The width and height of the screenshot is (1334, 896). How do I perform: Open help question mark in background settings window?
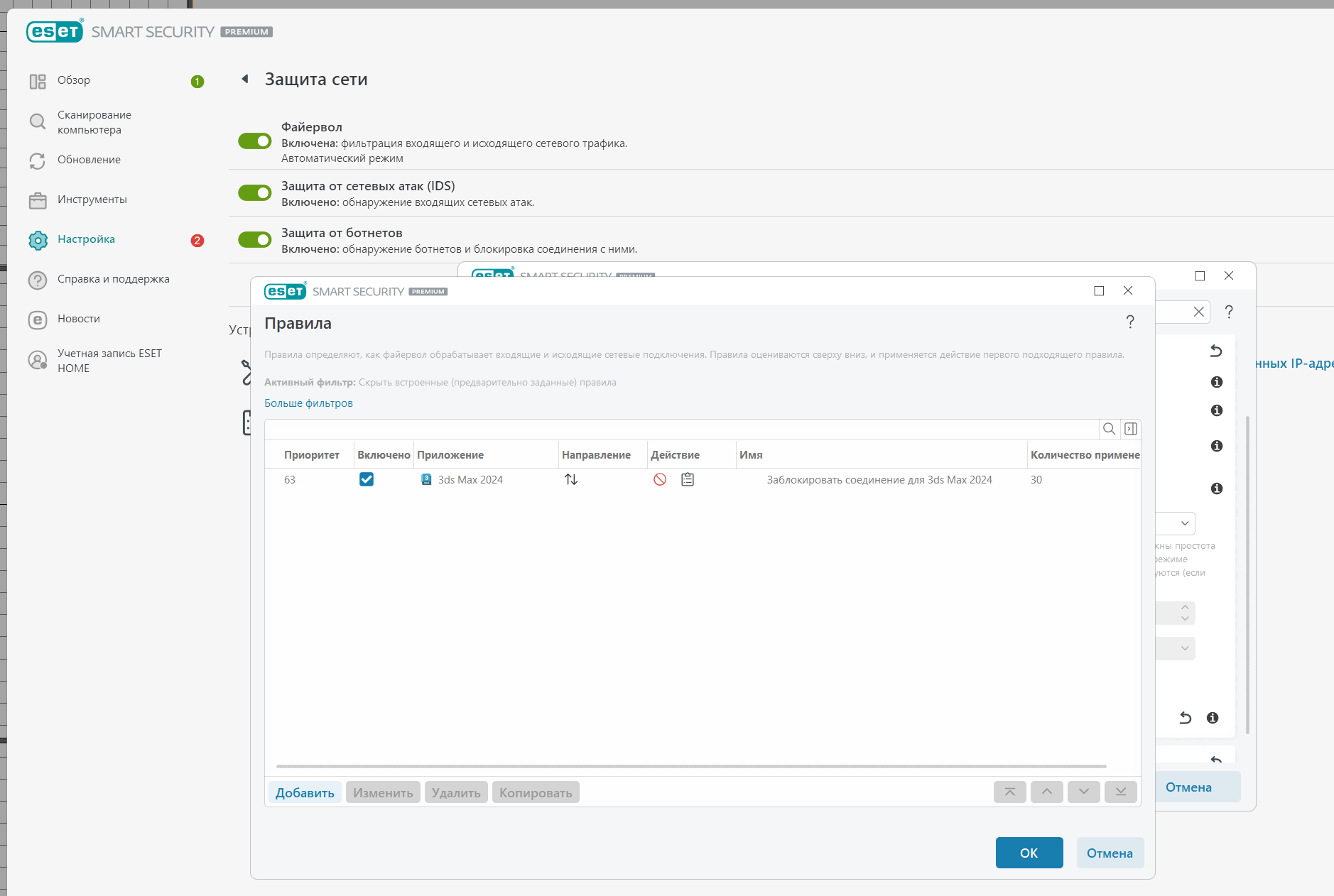coord(1229,312)
